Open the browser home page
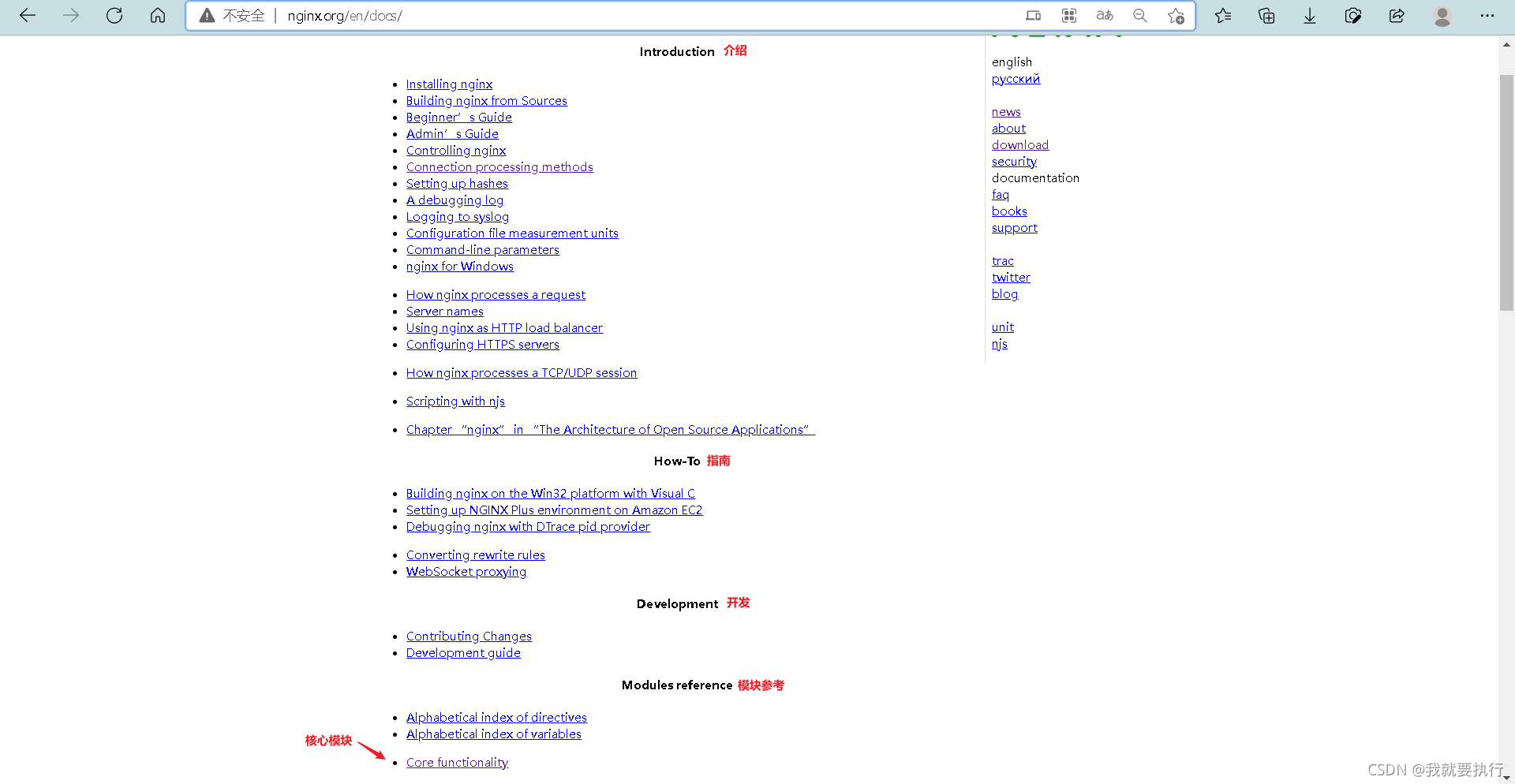Image resolution: width=1515 pixels, height=784 pixels. 158,16
